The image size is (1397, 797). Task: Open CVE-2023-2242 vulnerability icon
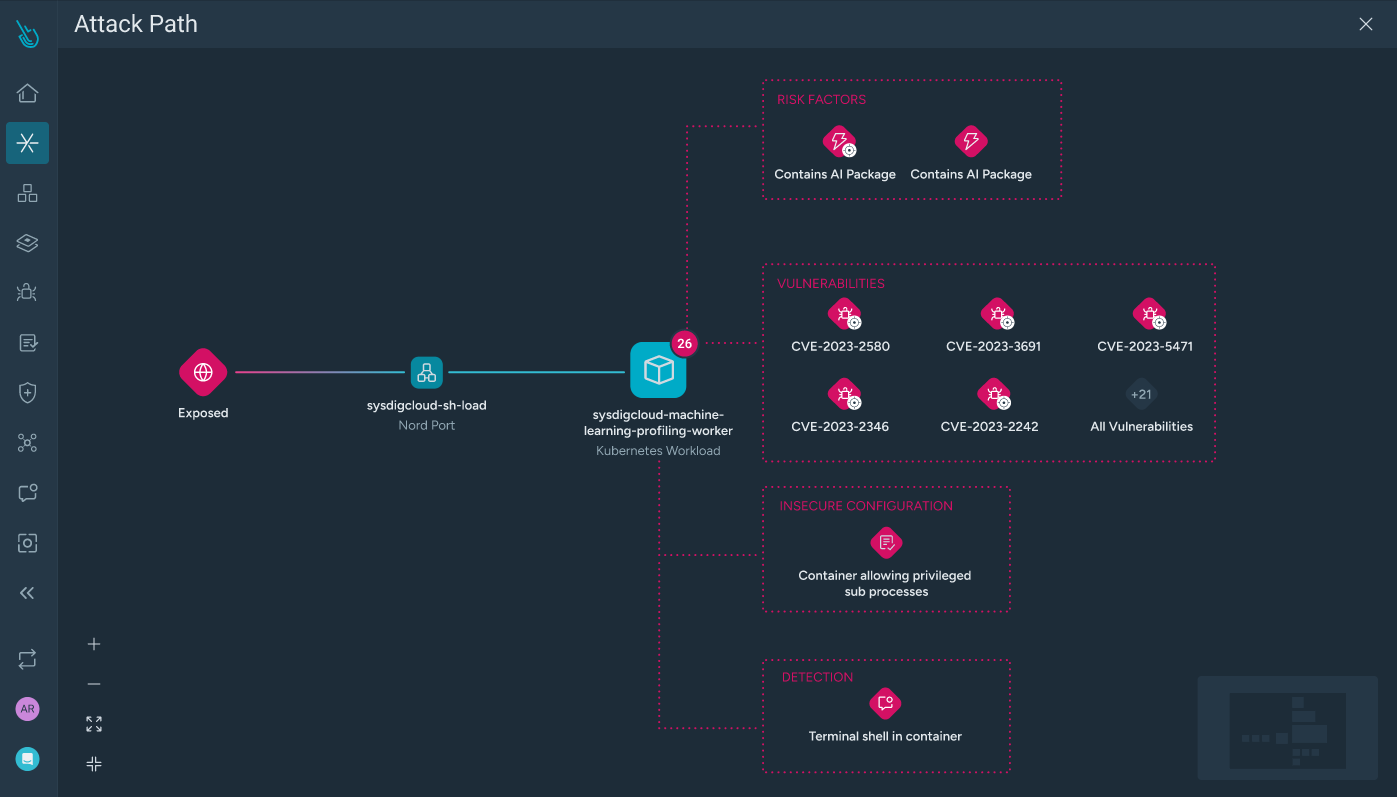993,395
